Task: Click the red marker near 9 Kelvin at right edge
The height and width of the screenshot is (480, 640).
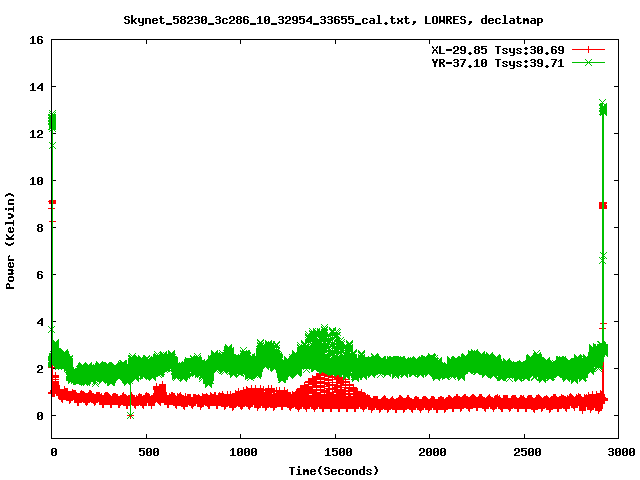Action: click(x=603, y=205)
